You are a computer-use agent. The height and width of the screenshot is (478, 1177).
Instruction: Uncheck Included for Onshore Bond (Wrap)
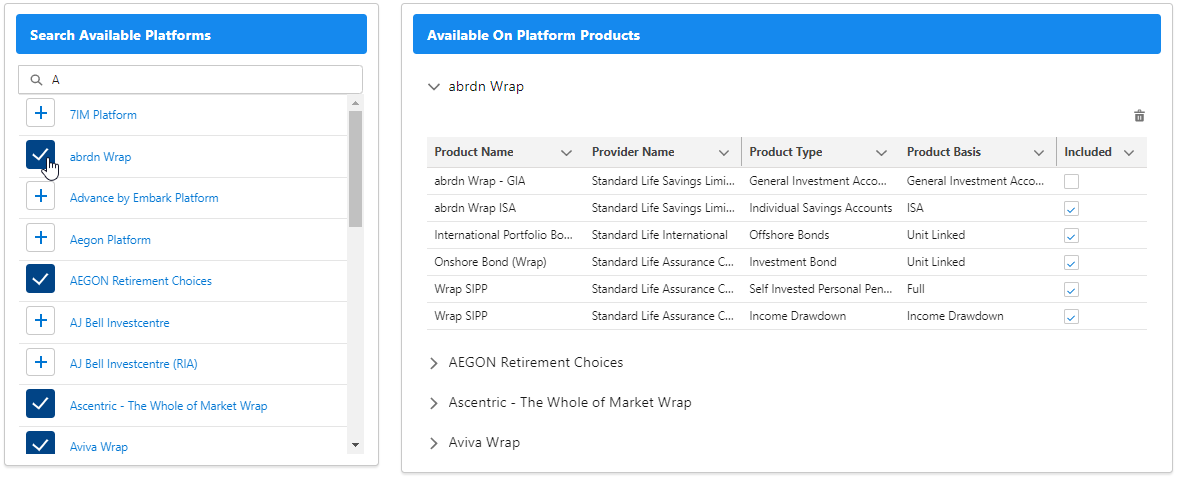(x=1071, y=262)
